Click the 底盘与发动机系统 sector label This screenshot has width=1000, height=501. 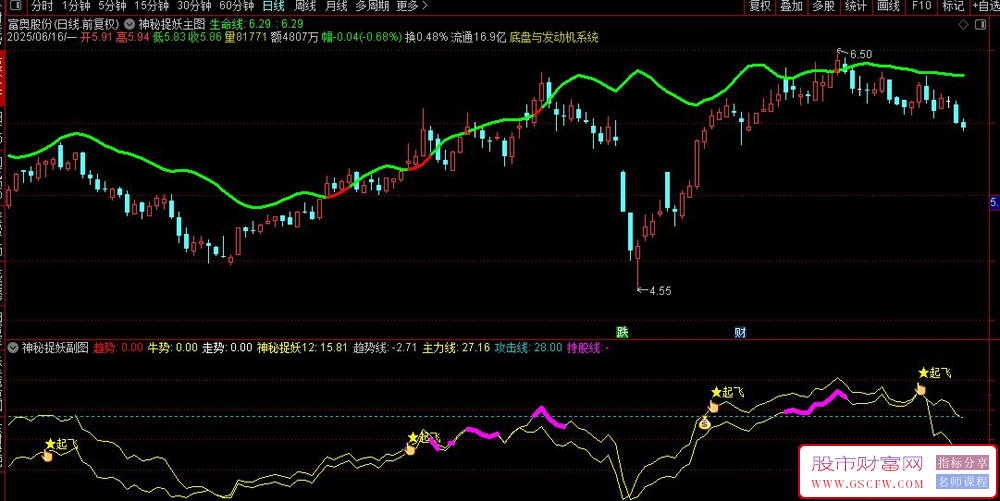coord(554,37)
